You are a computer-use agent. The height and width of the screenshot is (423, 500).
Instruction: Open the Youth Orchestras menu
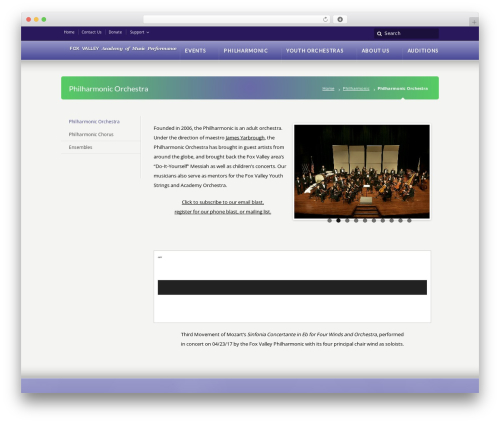pyautogui.click(x=314, y=51)
